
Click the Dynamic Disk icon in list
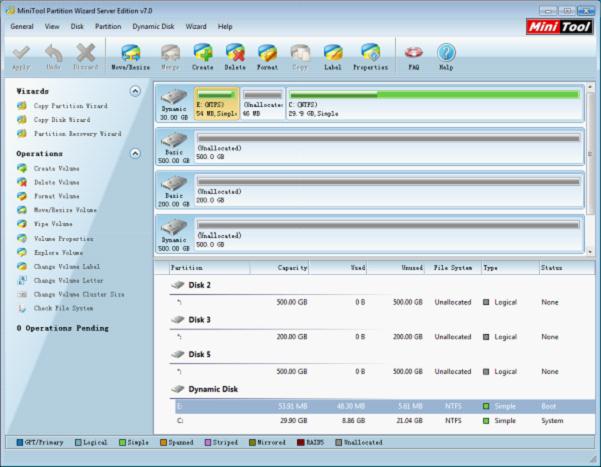[178, 389]
